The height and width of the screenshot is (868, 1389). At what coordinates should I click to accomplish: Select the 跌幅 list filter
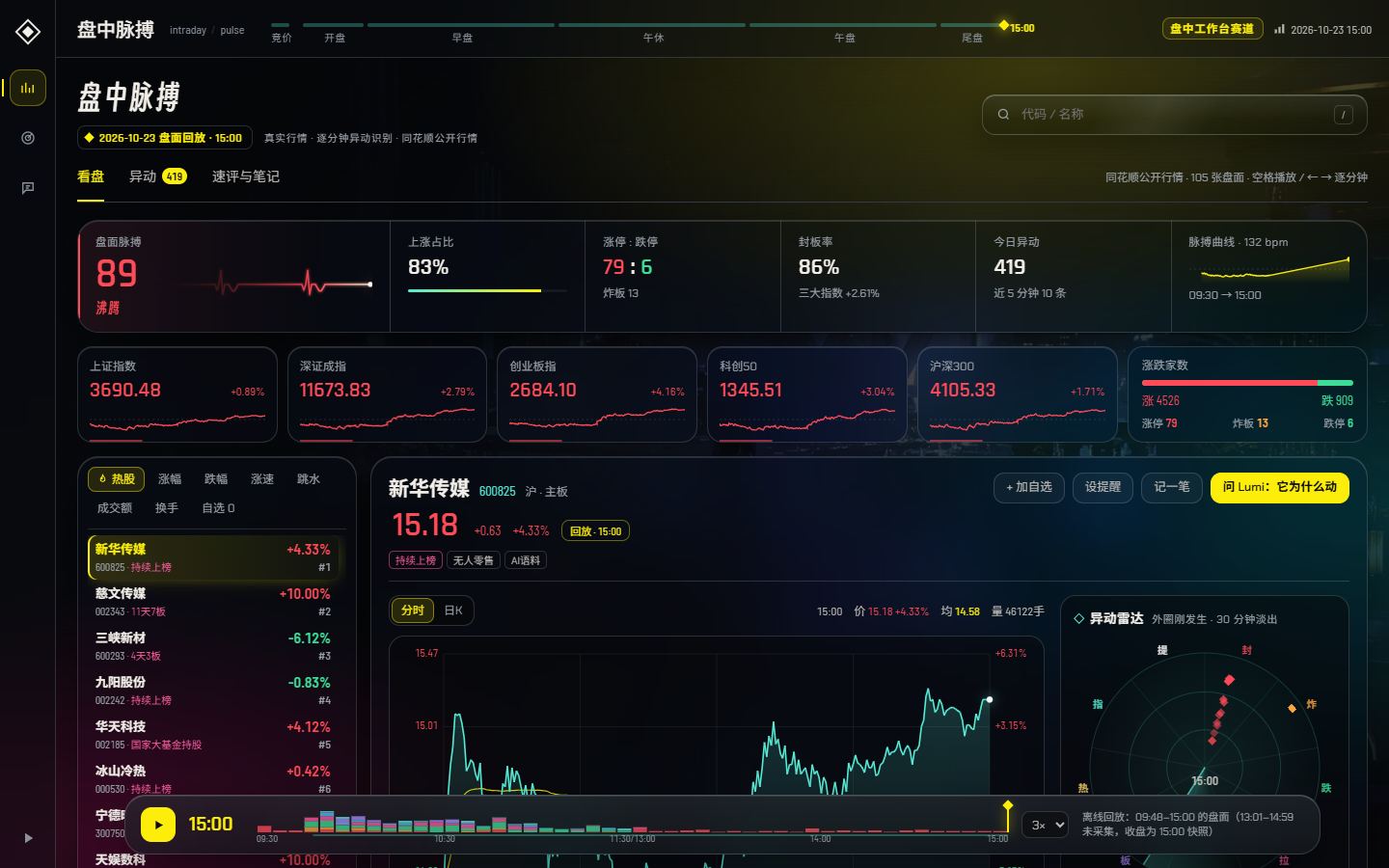[x=216, y=478]
